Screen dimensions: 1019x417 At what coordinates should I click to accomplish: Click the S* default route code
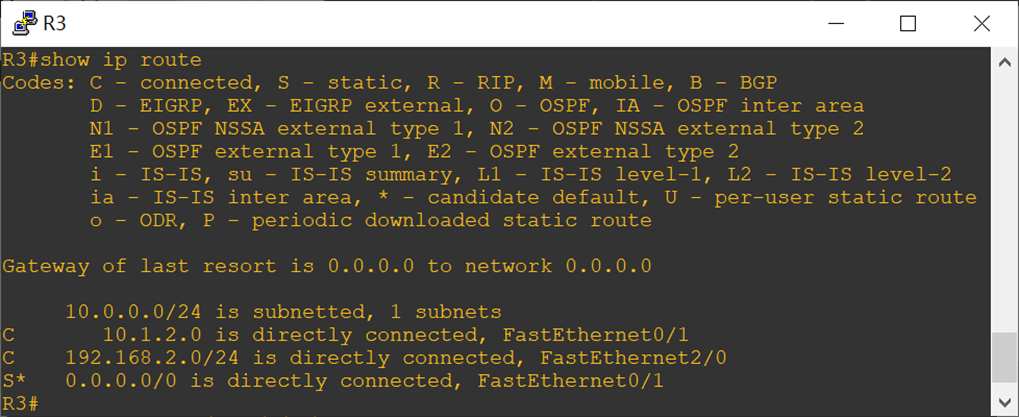(15, 381)
